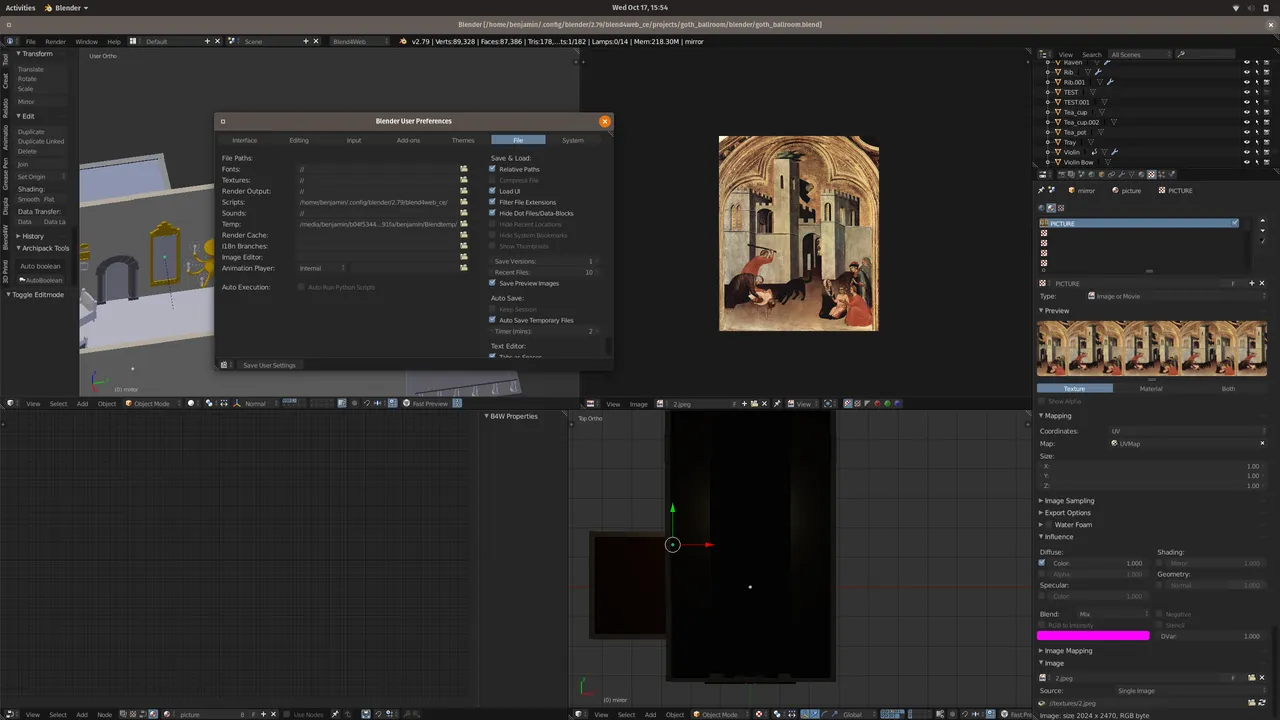Move texture slot down arrow
Viewport: 1280px width, 720px height.
coord(1263,233)
